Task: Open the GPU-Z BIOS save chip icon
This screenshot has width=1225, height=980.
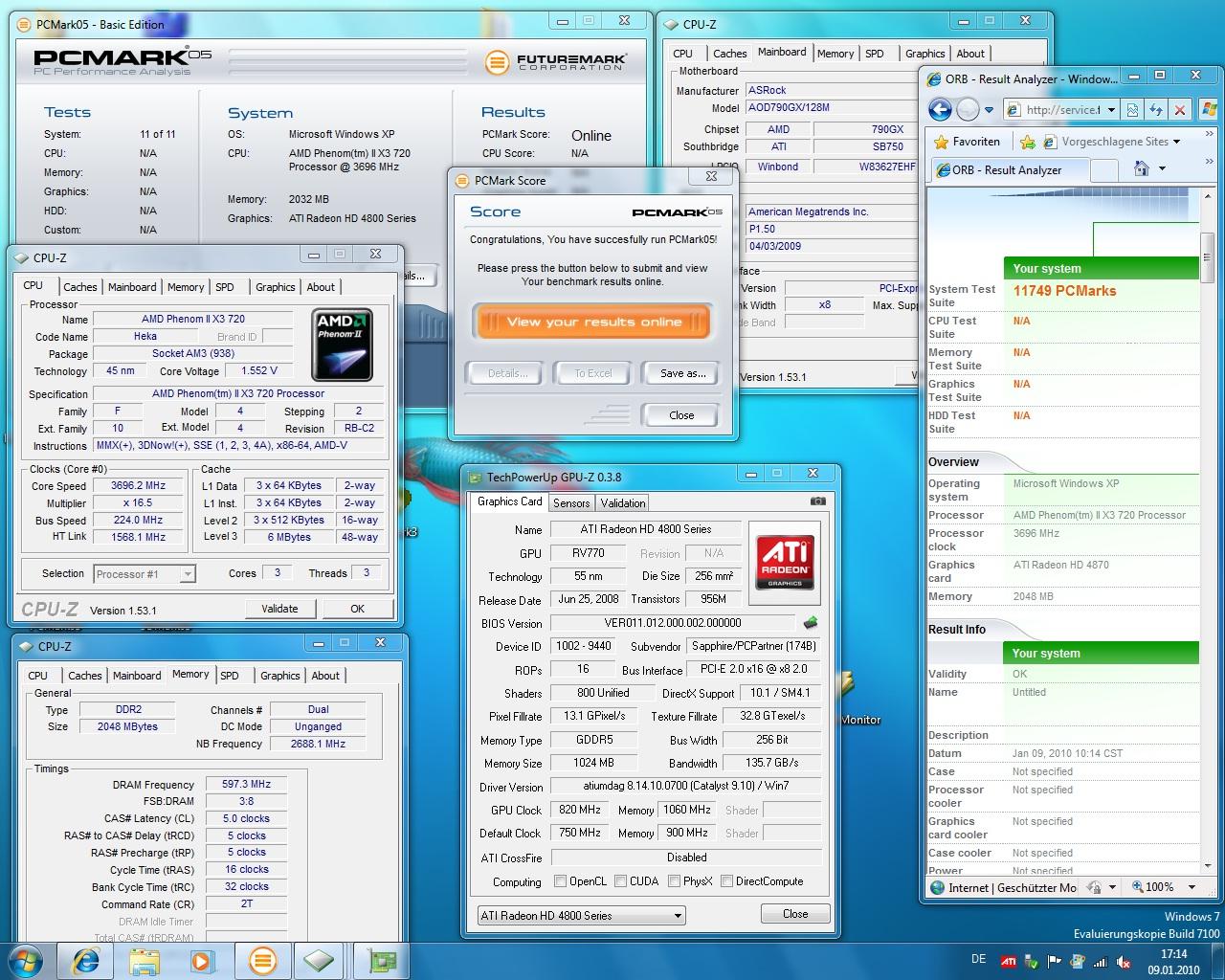Action: click(x=811, y=623)
